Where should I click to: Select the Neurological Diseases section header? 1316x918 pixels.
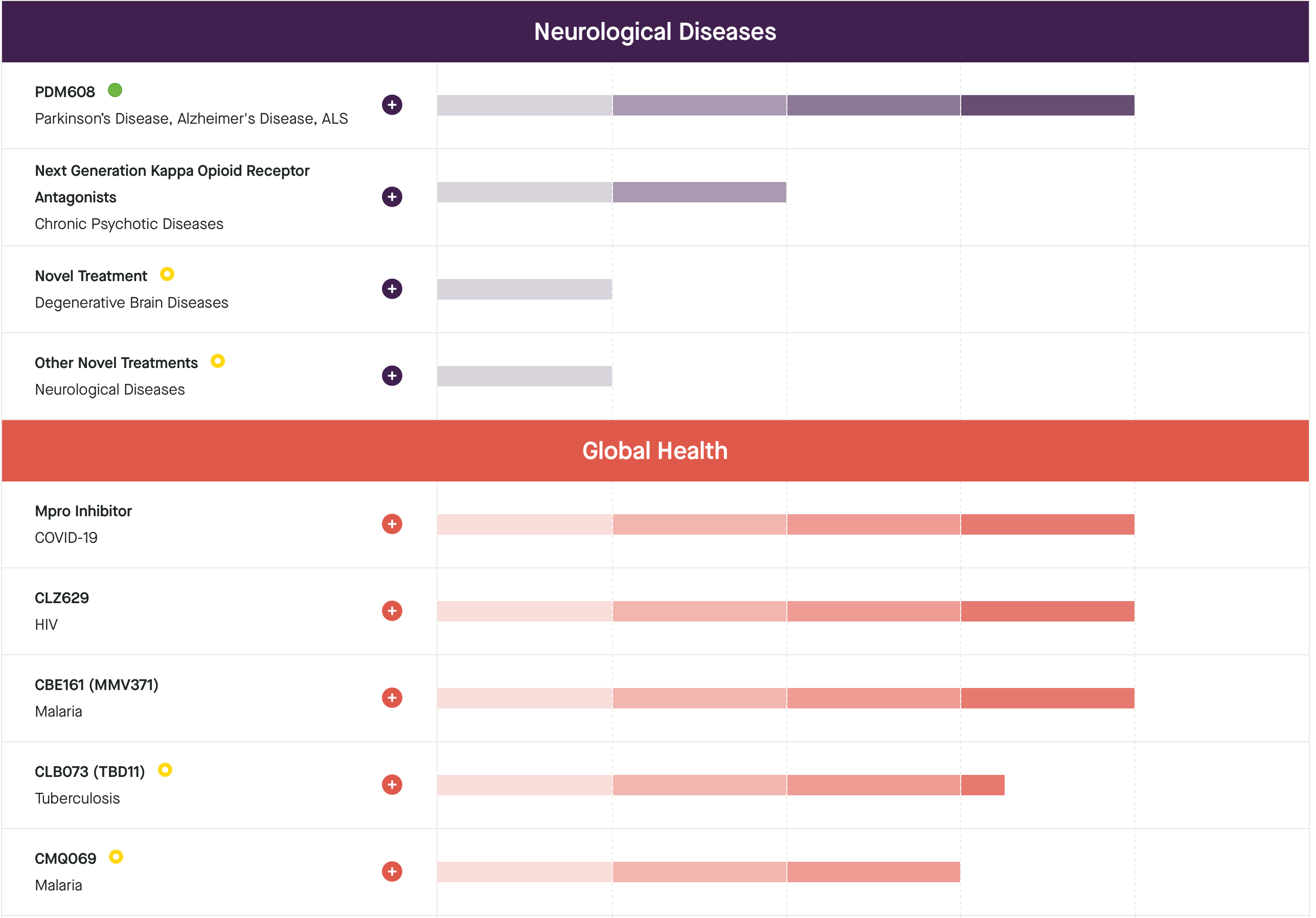(655, 32)
